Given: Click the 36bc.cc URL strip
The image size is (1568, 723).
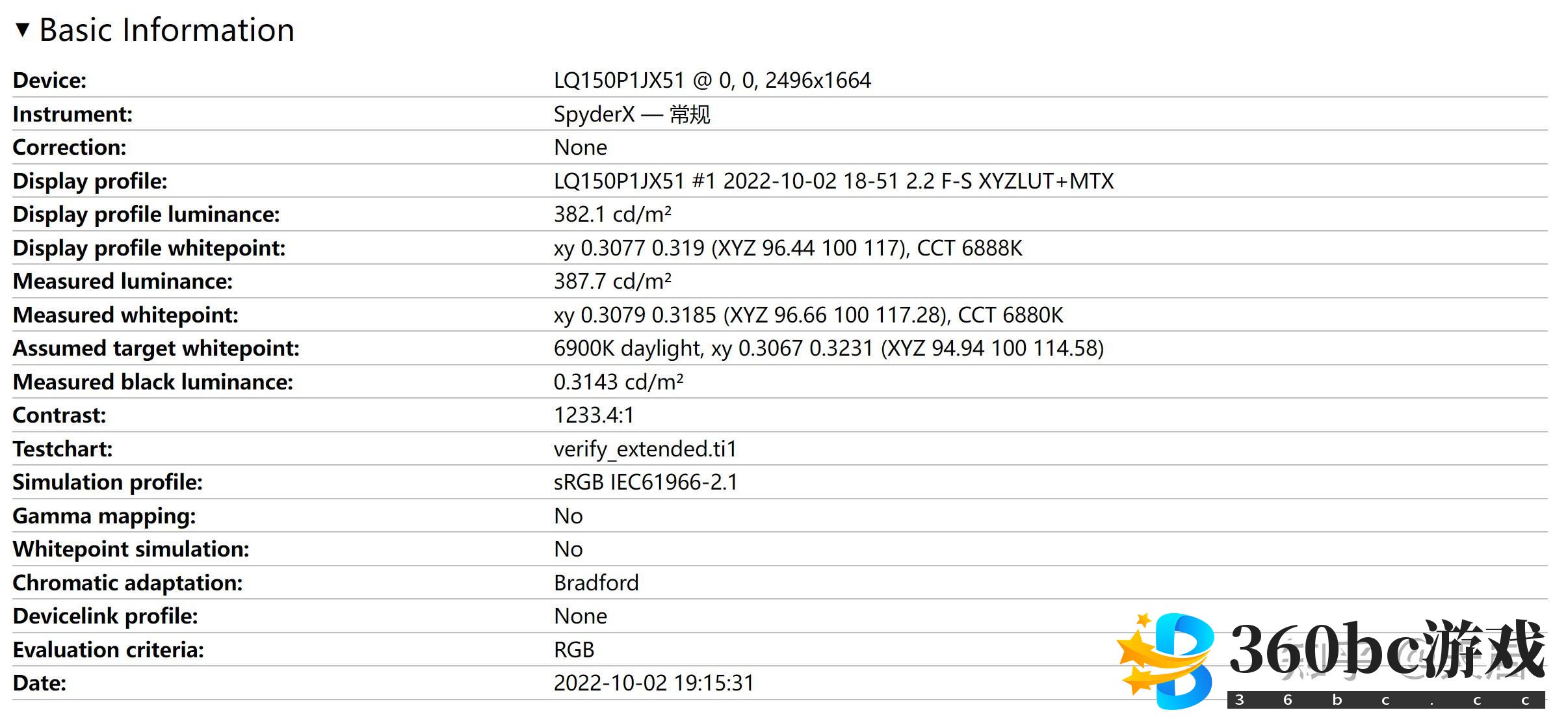Looking at the screenshot, I should pos(1385,700).
